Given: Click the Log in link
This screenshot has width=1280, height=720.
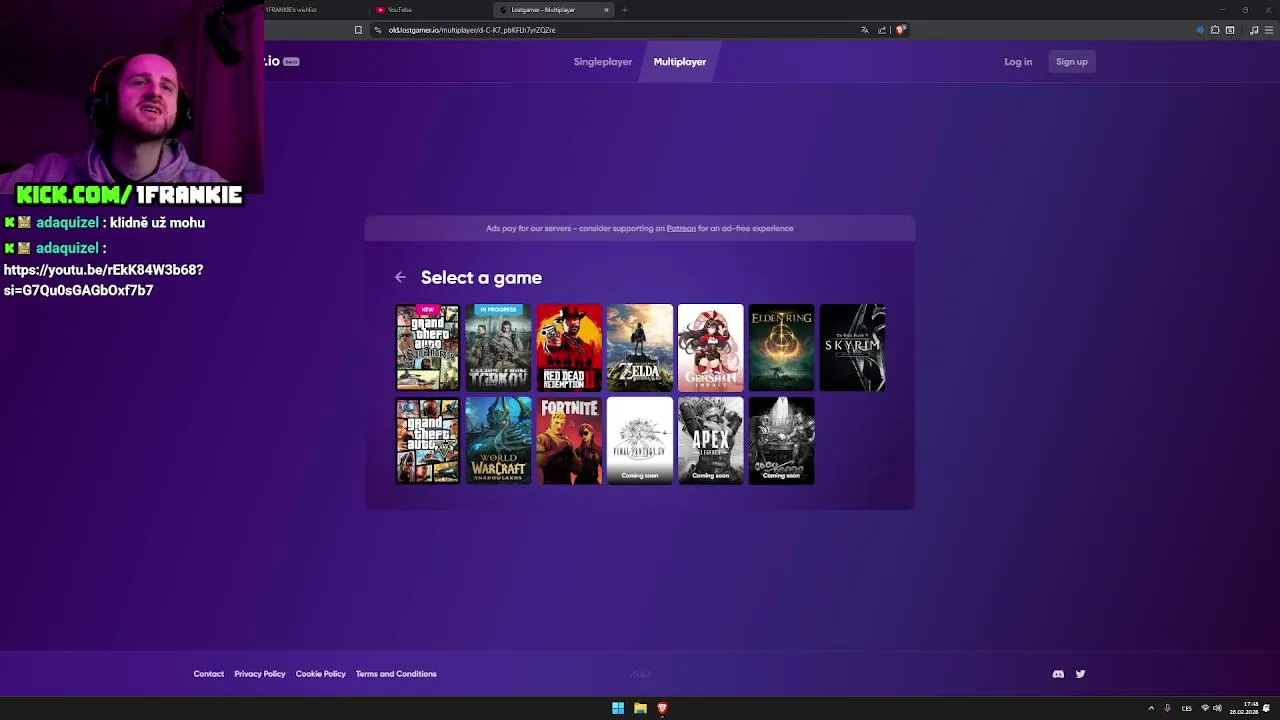Looking at the screenshot, I should pos(1018,62).
